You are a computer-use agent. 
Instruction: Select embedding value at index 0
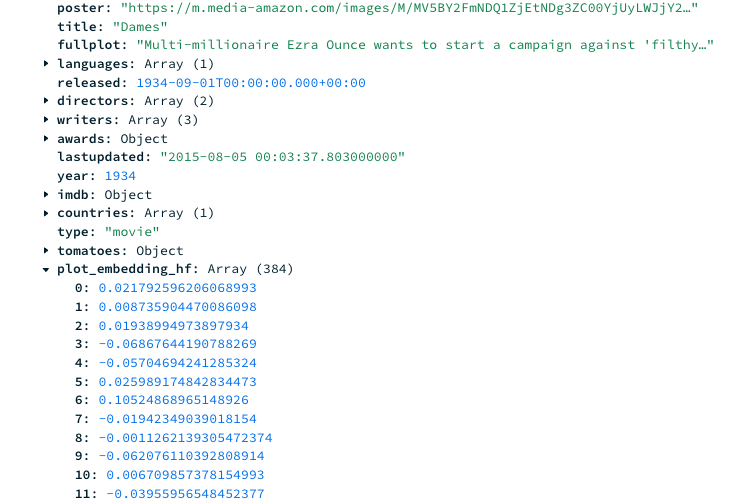178,288
